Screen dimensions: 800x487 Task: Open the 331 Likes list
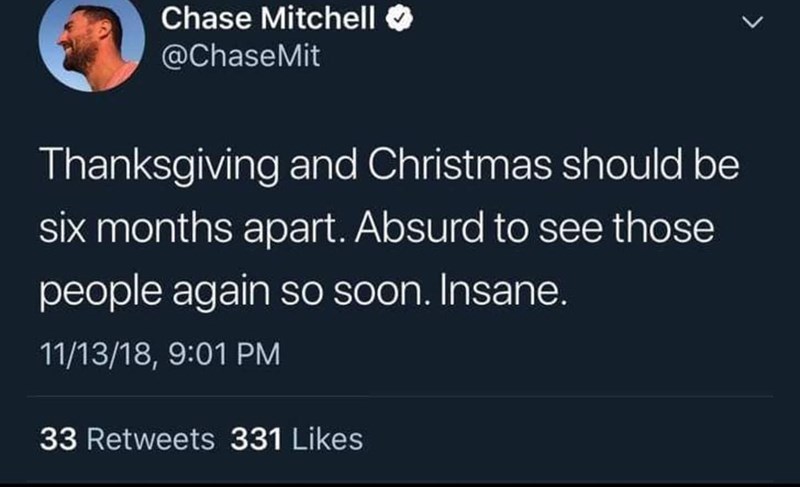point(297,438)
